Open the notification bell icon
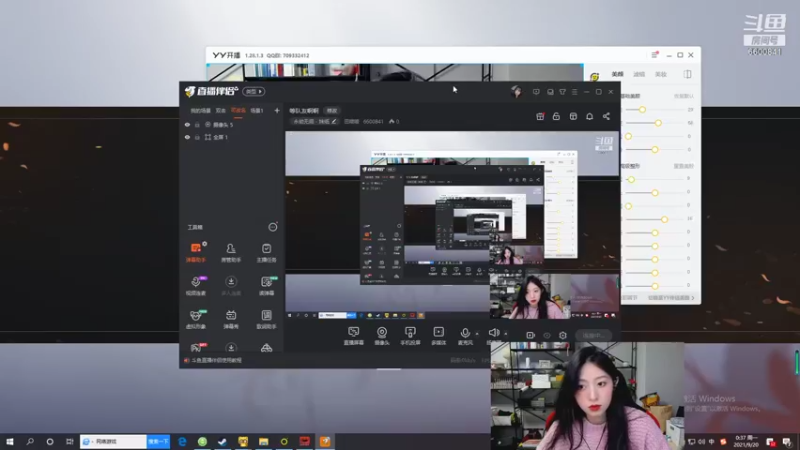 tap(589, 116)
